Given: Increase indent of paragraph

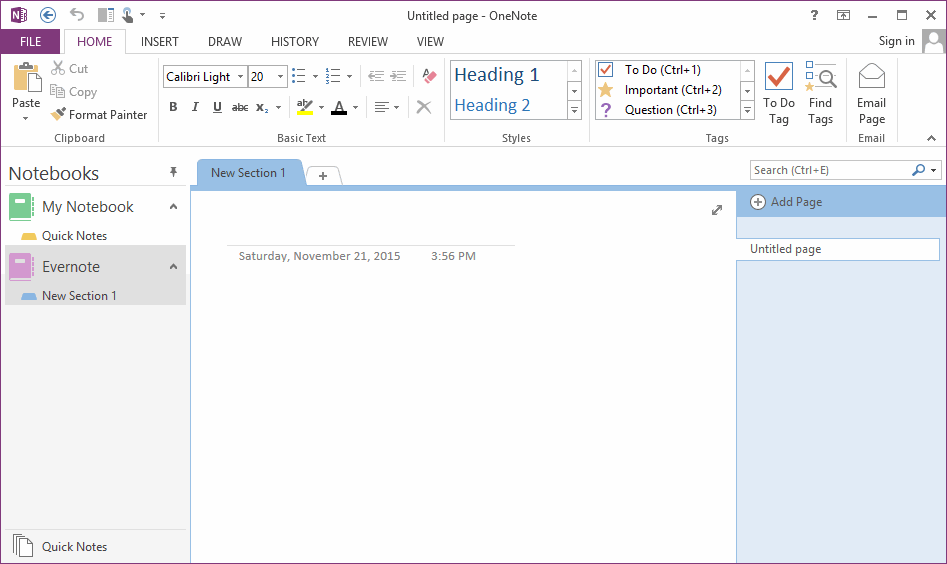Looking at the screenshot, I should click(398, 76).
